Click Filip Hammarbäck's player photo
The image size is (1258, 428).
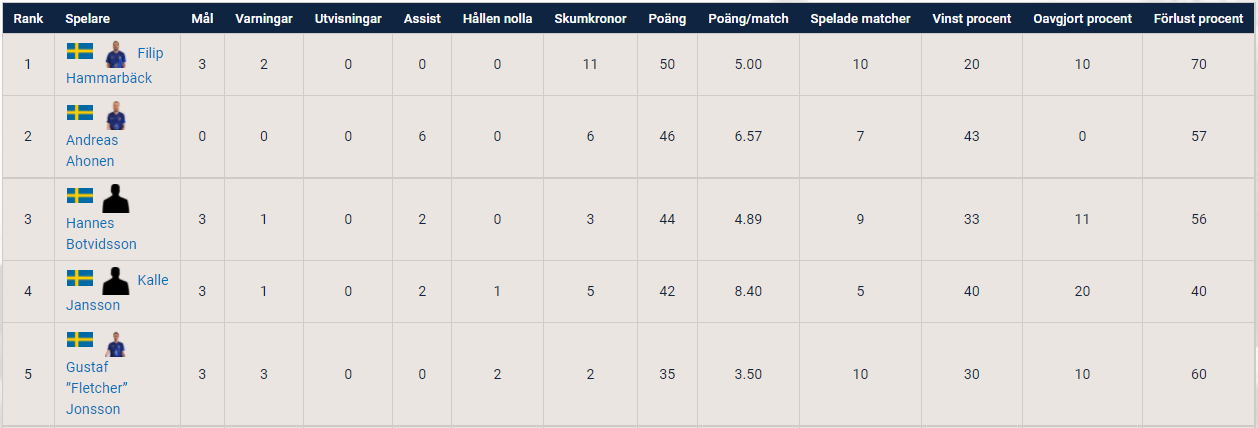click(116, 54)
